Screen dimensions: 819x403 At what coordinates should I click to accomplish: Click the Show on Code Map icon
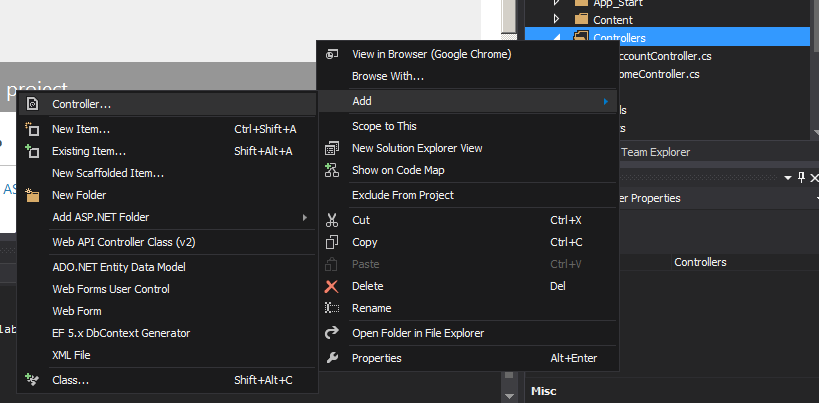[333, 170]
